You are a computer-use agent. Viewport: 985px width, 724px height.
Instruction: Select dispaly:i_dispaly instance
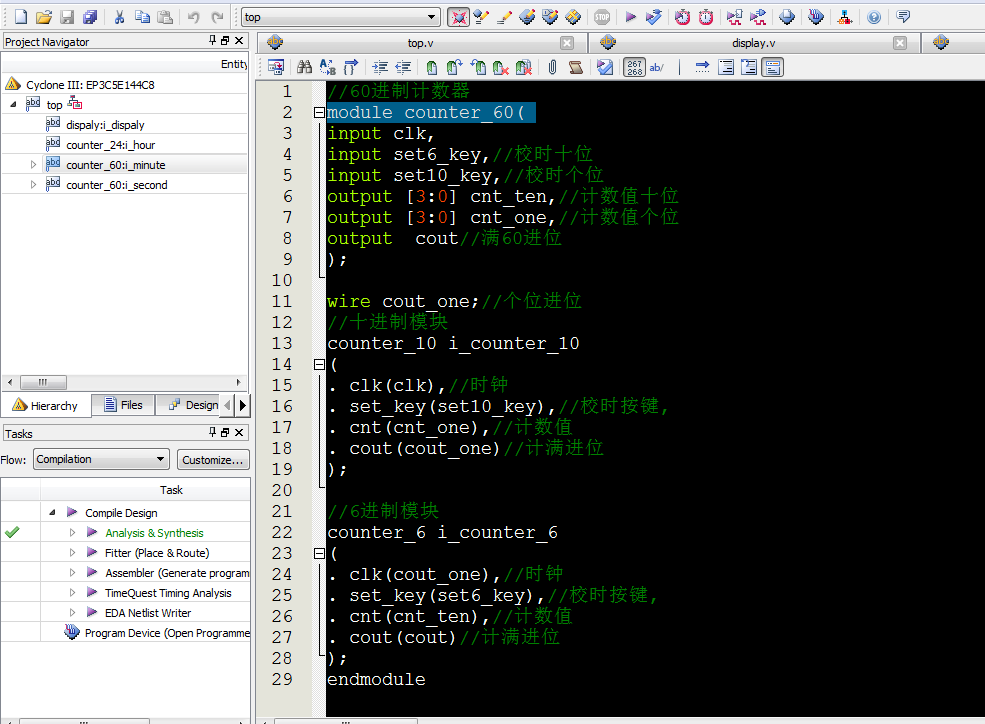[x=105, y=125]
